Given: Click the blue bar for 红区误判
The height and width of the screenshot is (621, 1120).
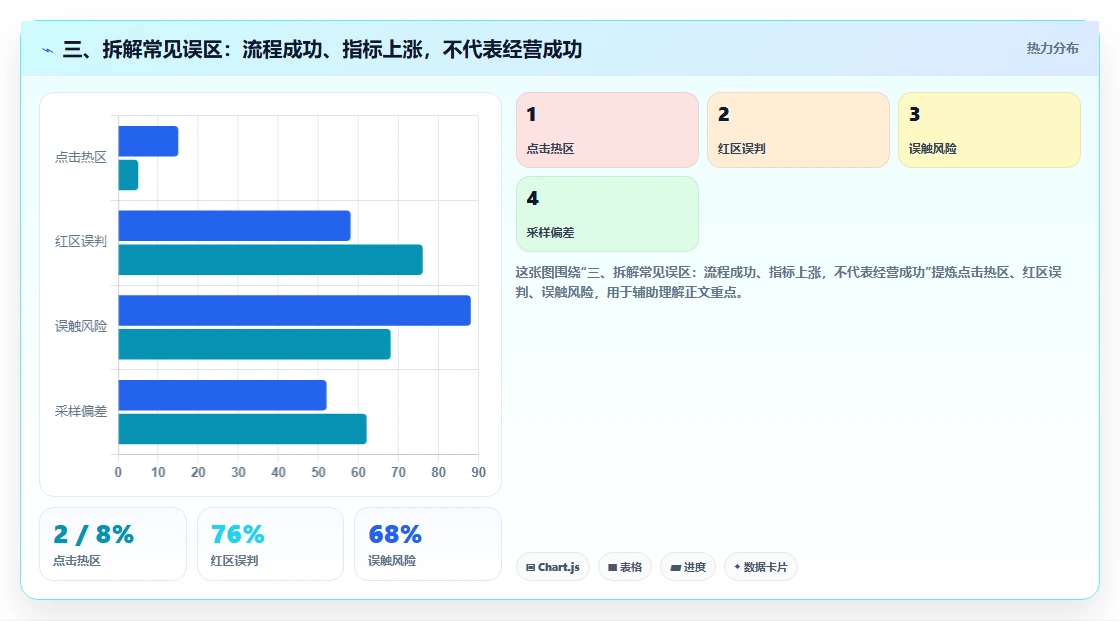Looking at the screenshot, I should pos(234,226).
